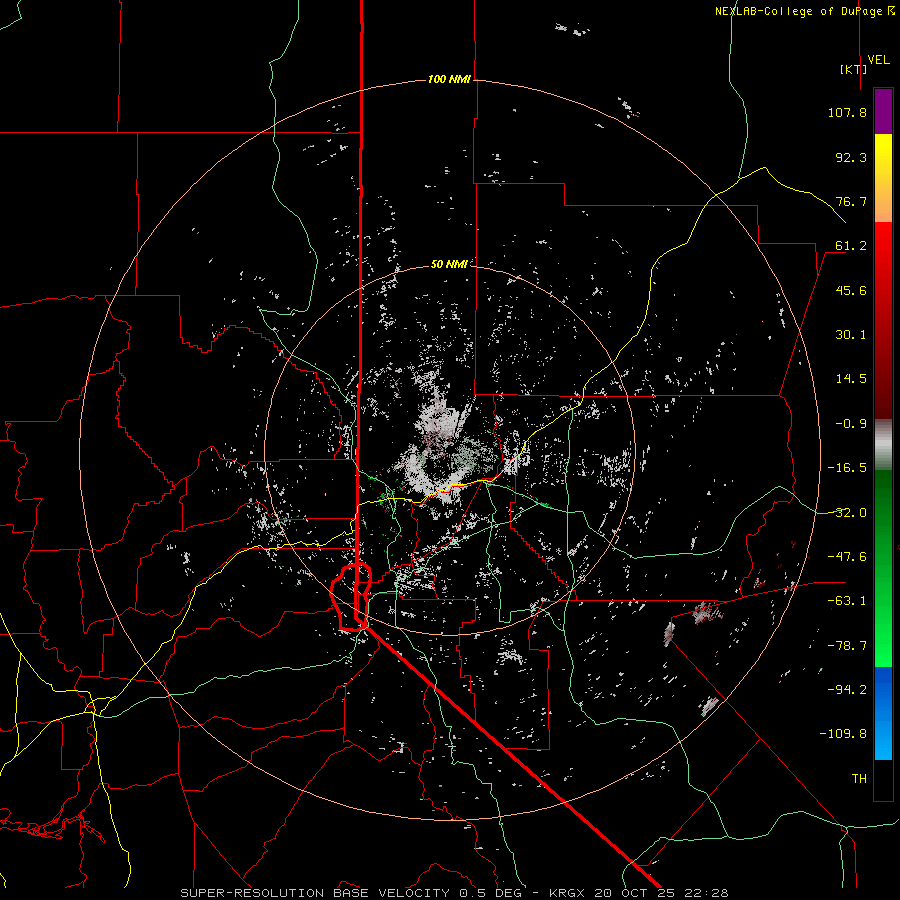
Task: Click the [KT] units label
Action: coord(854,69)
